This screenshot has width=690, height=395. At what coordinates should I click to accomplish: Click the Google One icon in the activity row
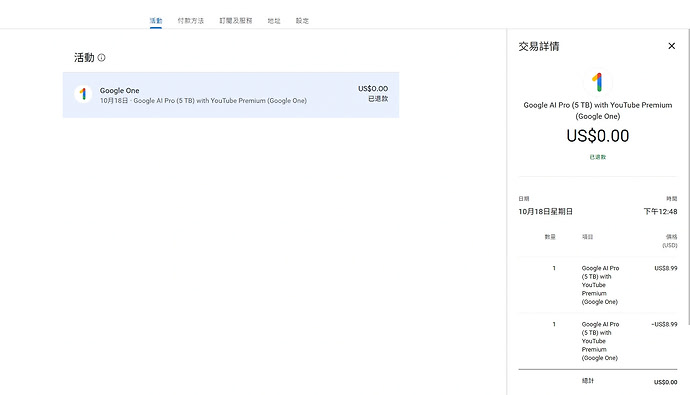[x=83, y=94]
